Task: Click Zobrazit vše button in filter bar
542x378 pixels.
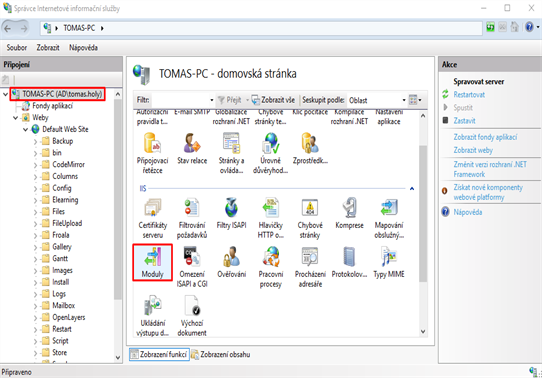Action: 273,100
